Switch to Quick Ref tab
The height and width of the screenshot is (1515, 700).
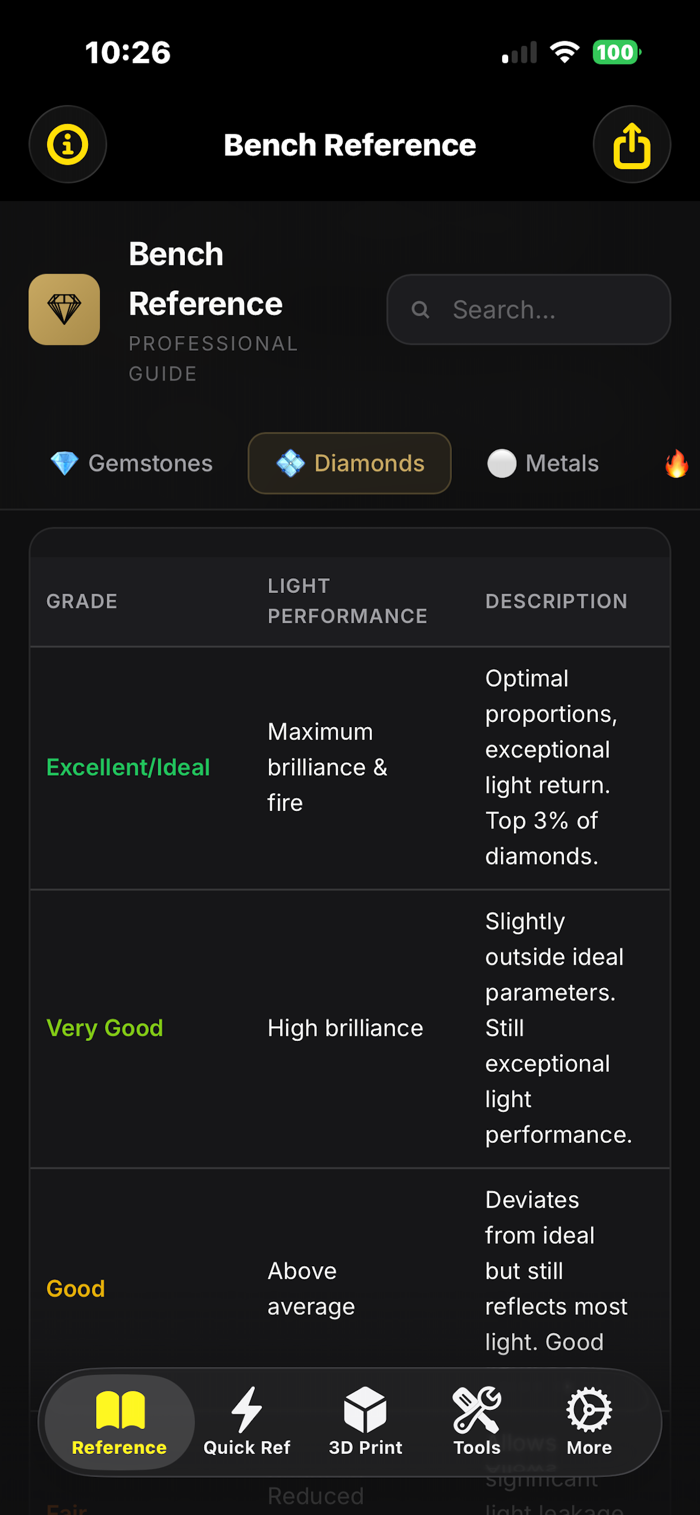click(x=247, y=1421)
